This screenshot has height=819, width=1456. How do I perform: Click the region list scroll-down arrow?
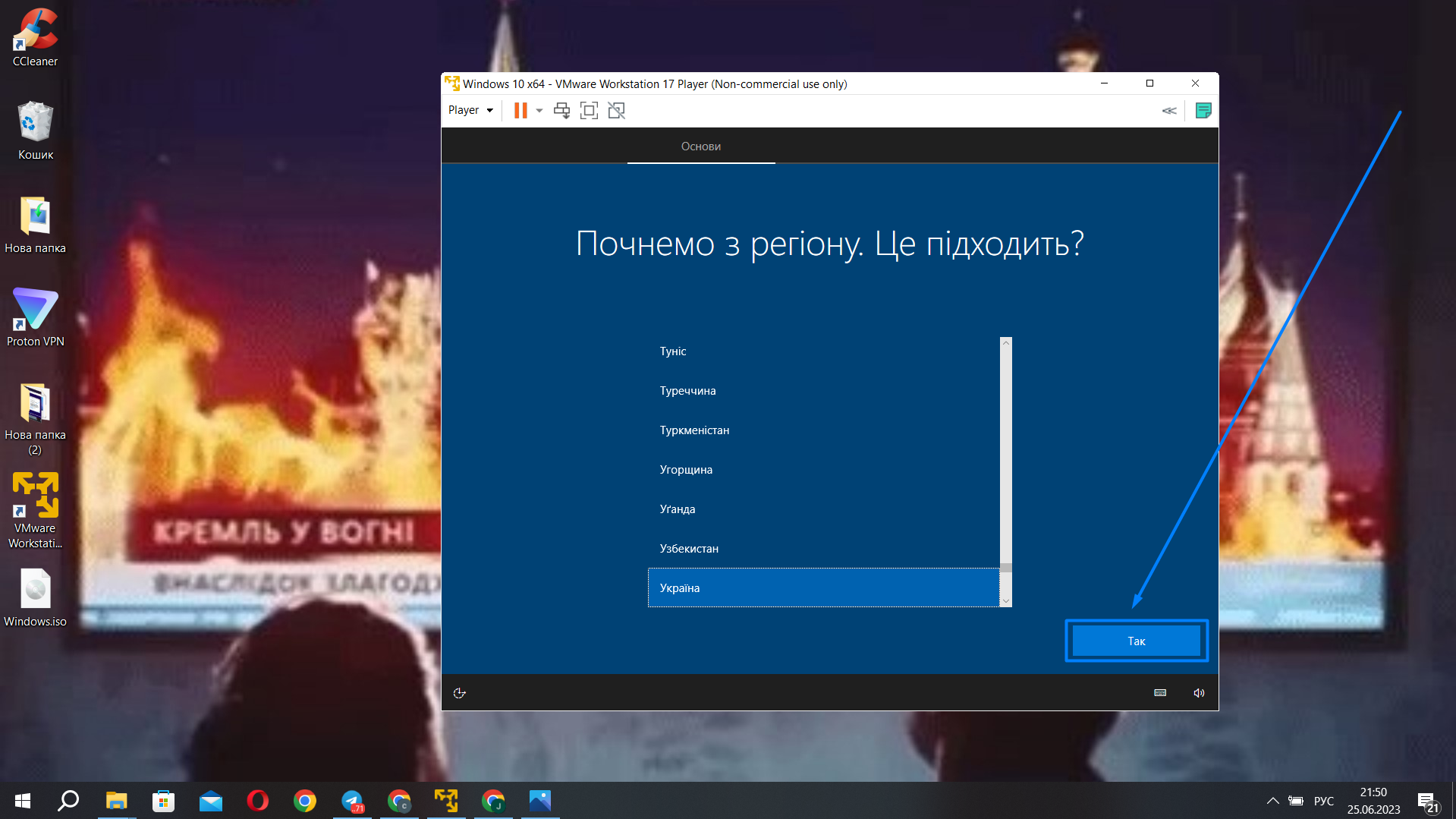point(1006,601)
